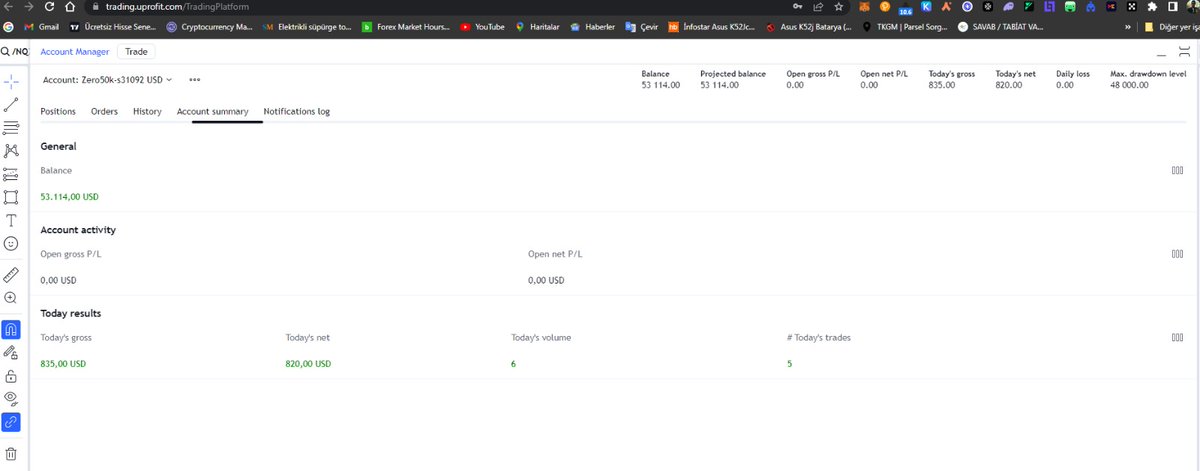Open the browser Extensions puzzle icon
The image size is (1200, 471).
[x=1153, y=7]
